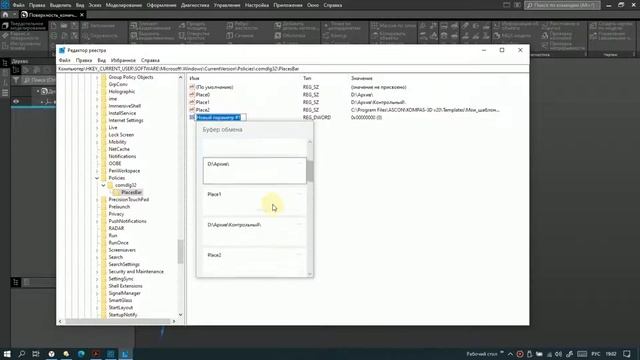Screen dimensions: 640x360
Task: Select the Privacy key folder icon
Action: pos(104,214)
